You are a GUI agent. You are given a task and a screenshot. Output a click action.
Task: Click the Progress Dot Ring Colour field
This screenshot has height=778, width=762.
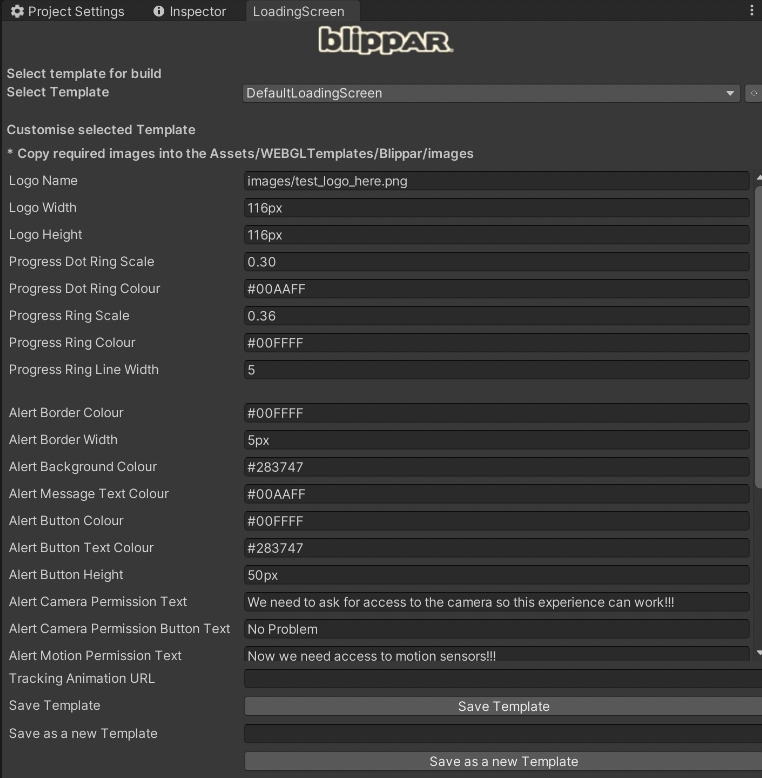496,289
